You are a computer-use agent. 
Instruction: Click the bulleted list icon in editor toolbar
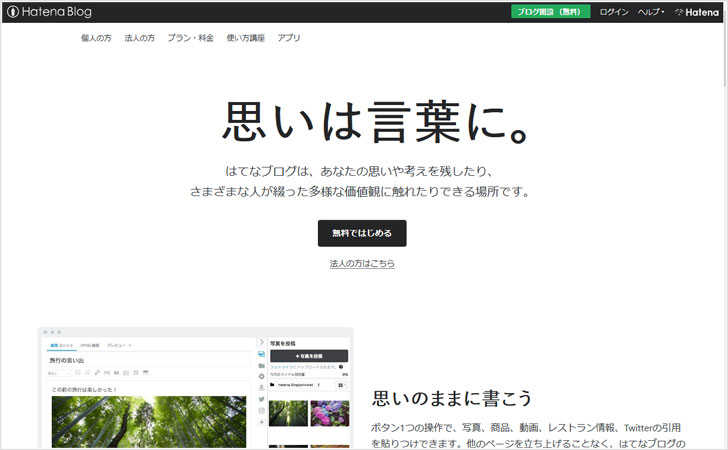[78, 373]
